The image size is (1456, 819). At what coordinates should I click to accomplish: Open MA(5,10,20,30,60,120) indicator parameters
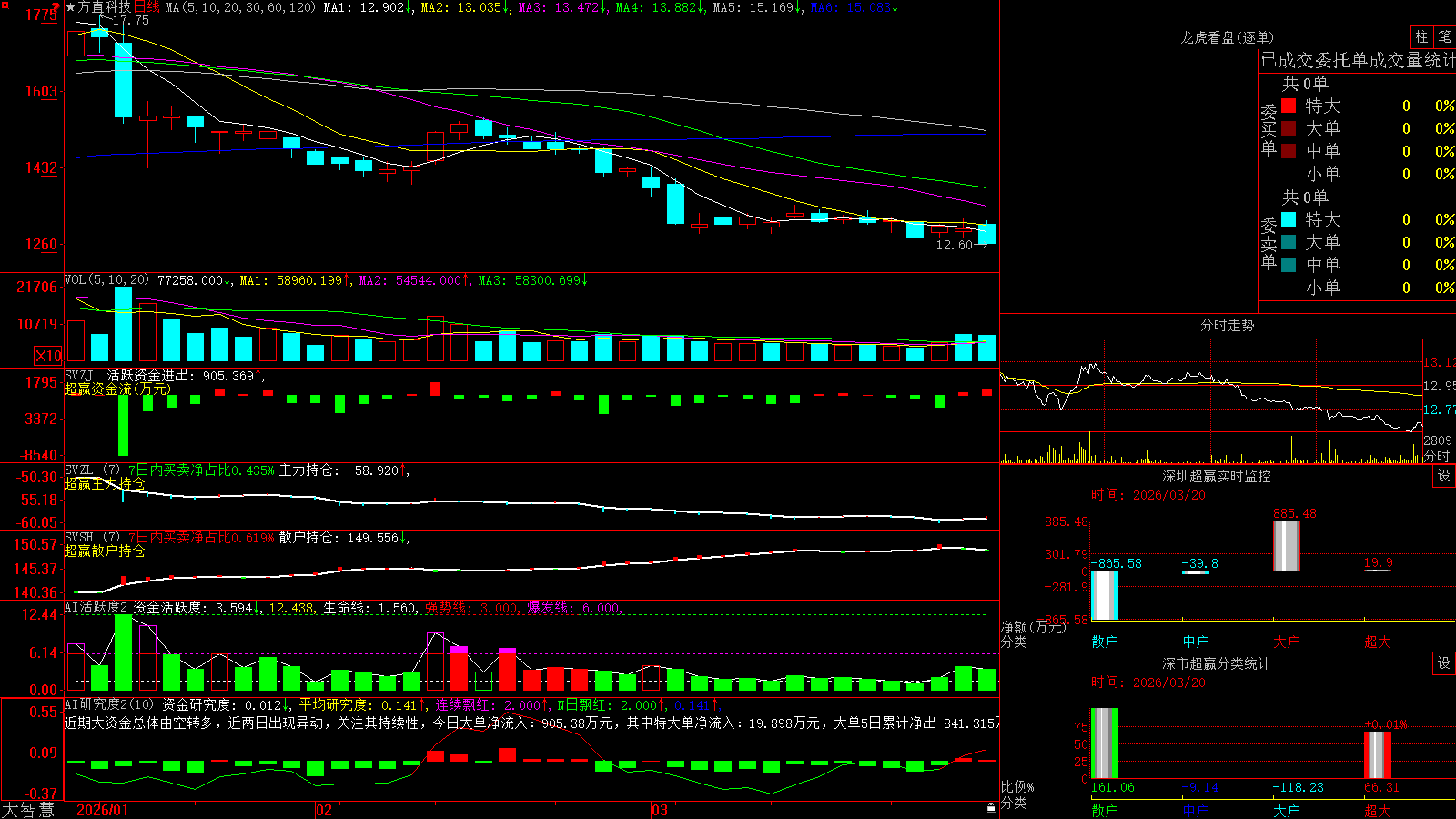pos(240,7)
